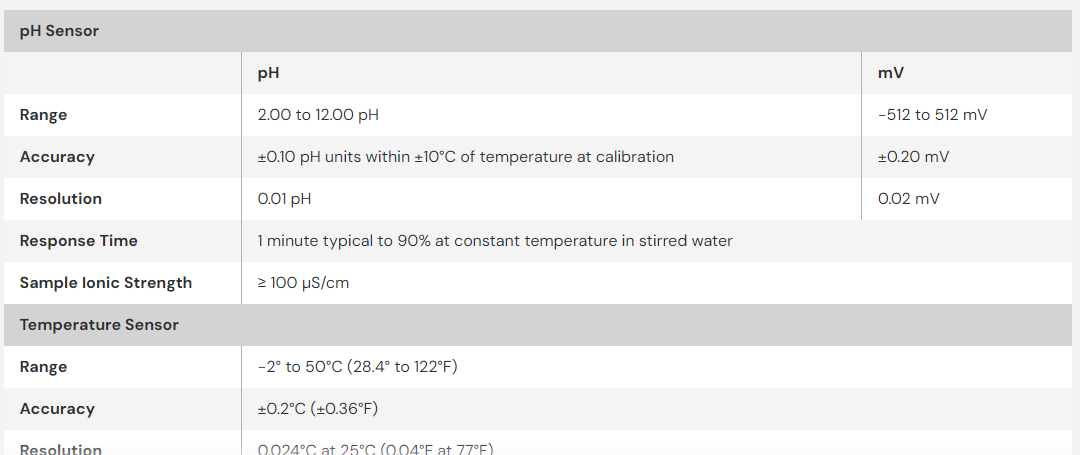
Task: Select the 1 minute typical response text
Action: tap(494, 241)
